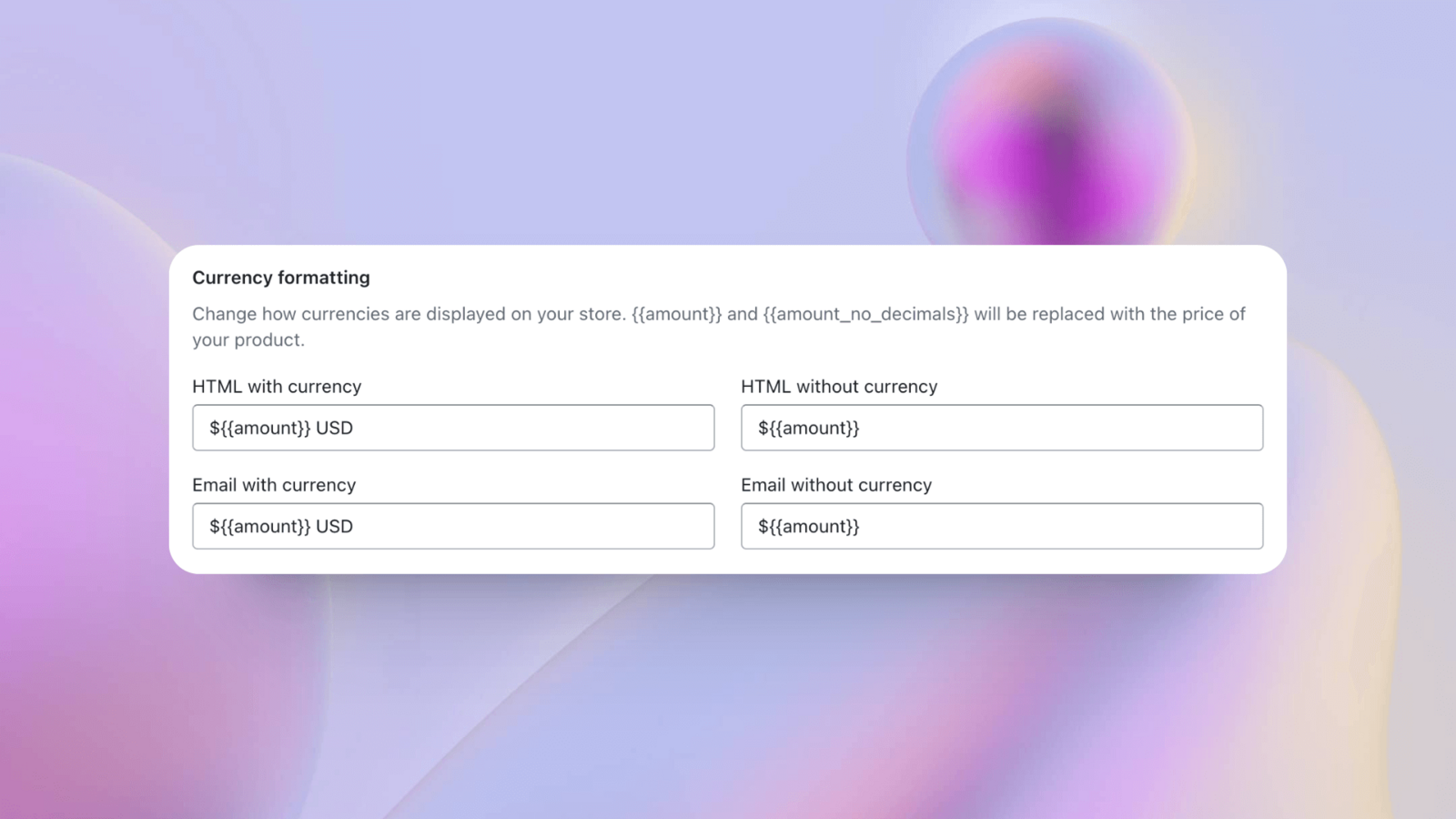Click "${{amount}}" text in HTML without currency field

808,428
